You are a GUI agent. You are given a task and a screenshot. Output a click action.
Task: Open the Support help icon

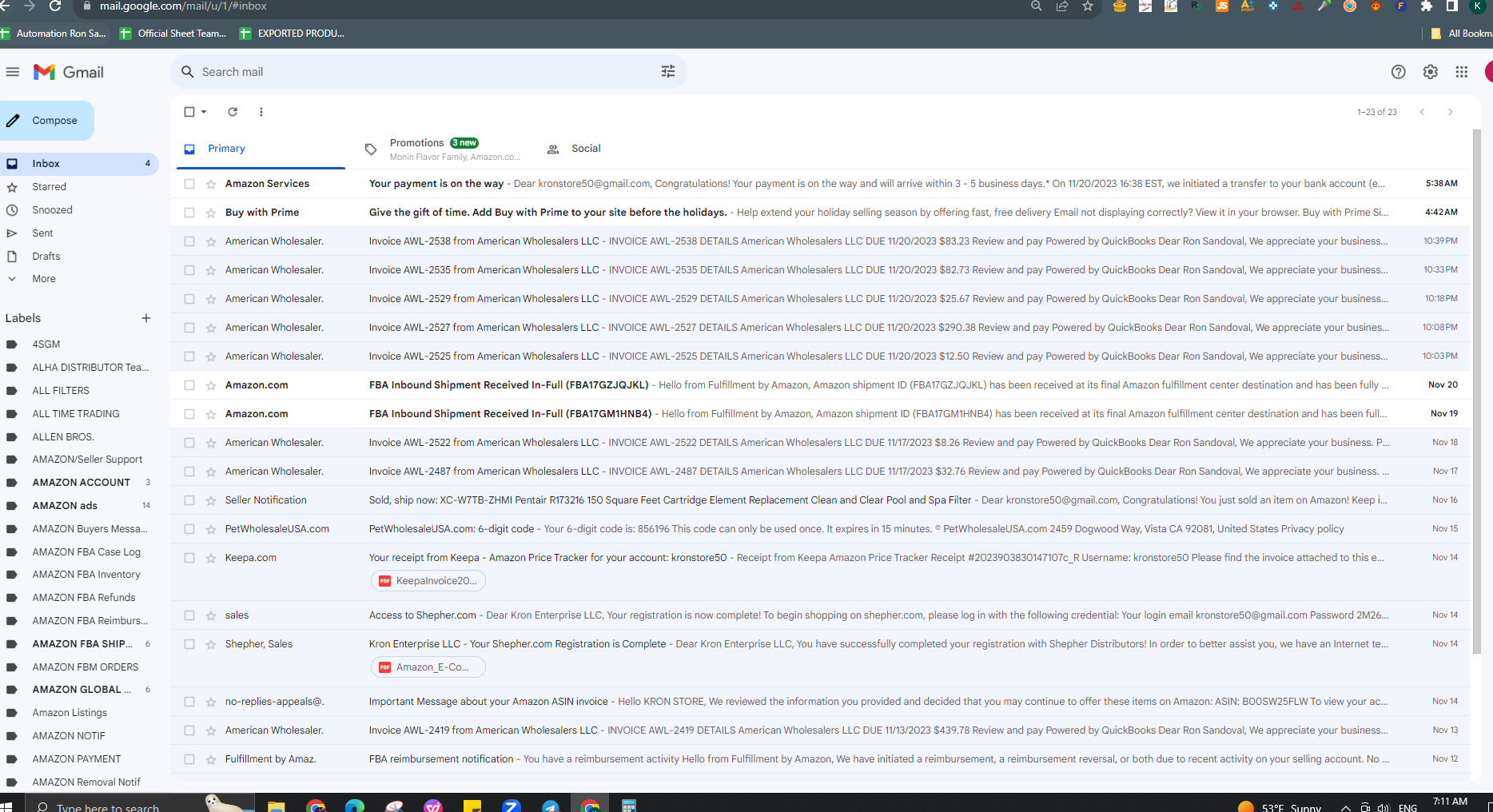pos(1398,72)
